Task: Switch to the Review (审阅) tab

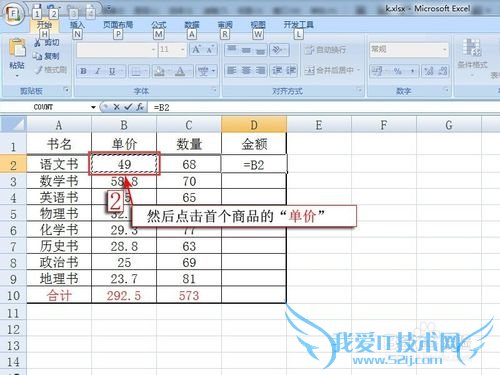Action: coord(225,24)
